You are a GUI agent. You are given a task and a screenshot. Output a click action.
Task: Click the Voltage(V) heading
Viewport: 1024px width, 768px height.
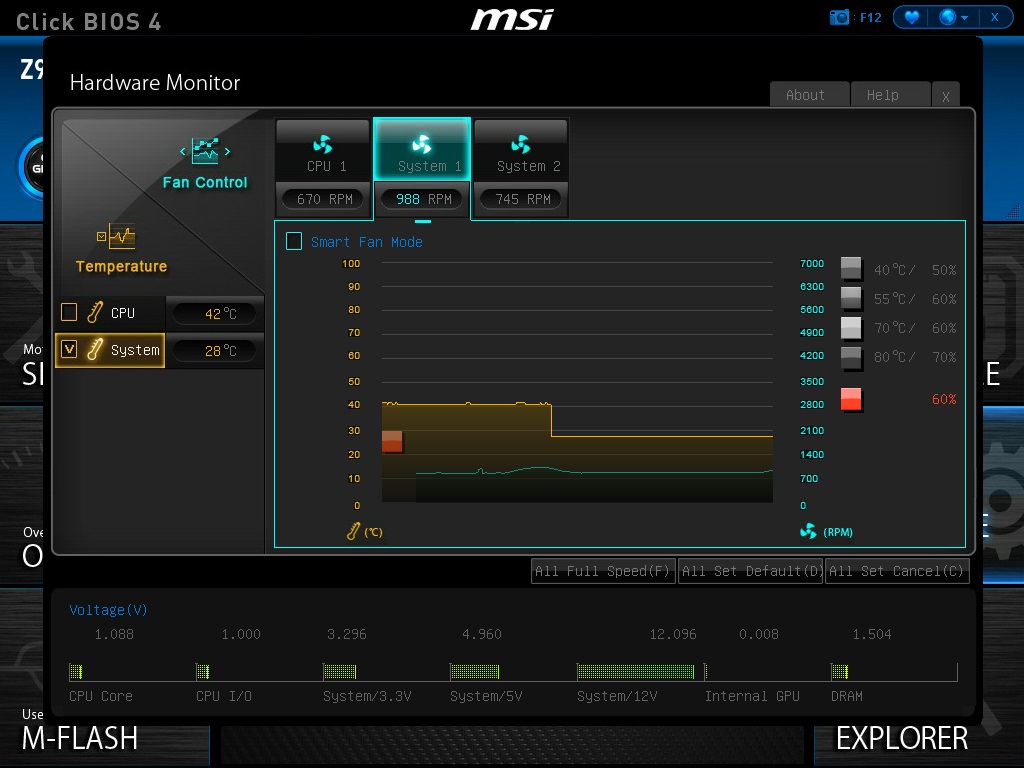click(x=108, y=610)
